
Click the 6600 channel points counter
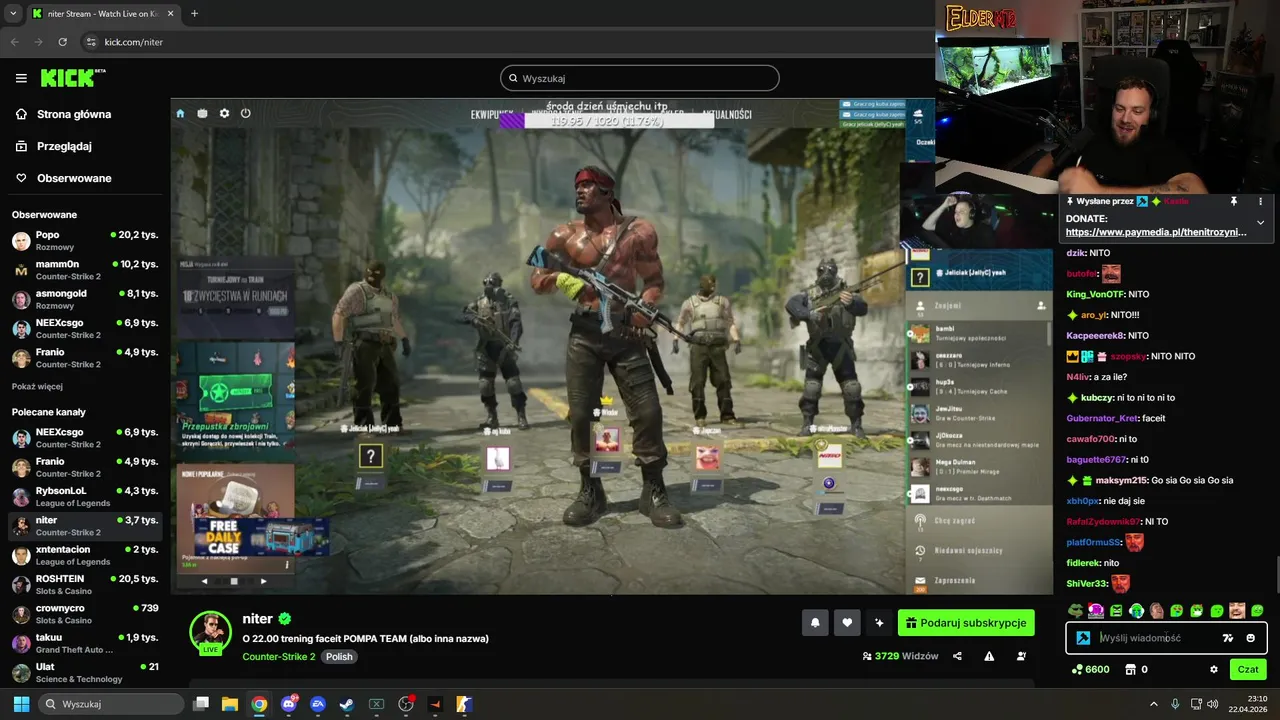click(1090, 669)
